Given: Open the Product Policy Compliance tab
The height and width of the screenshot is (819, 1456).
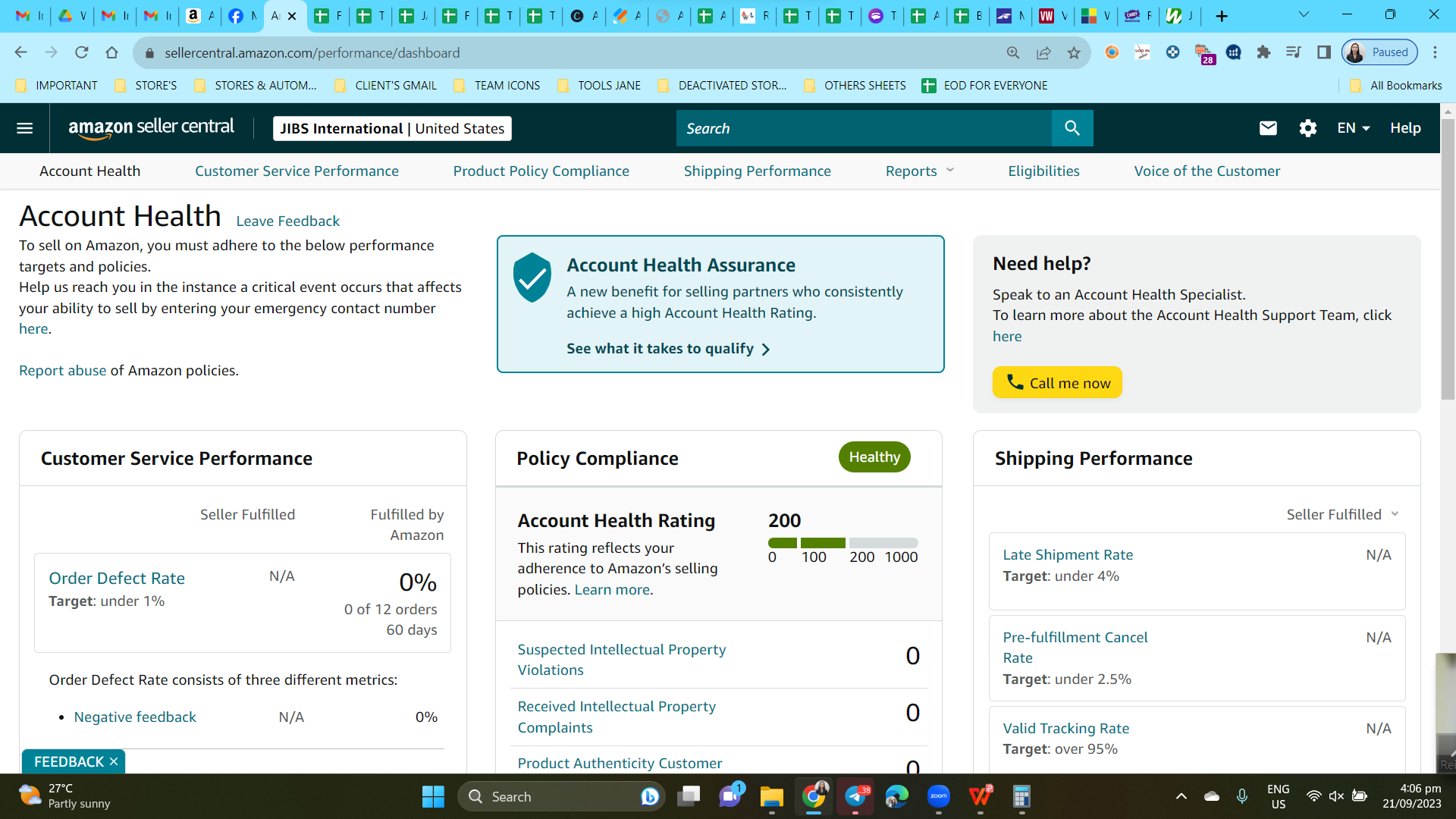Looking at the screenshot, I should click(x=541, y=171).
